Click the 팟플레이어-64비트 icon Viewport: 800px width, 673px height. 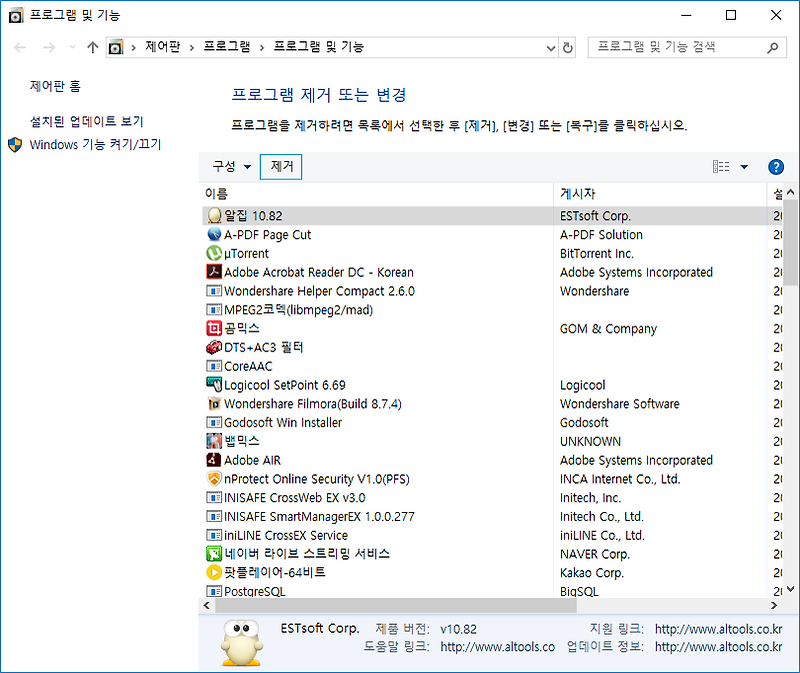click(x=214, y=572)
